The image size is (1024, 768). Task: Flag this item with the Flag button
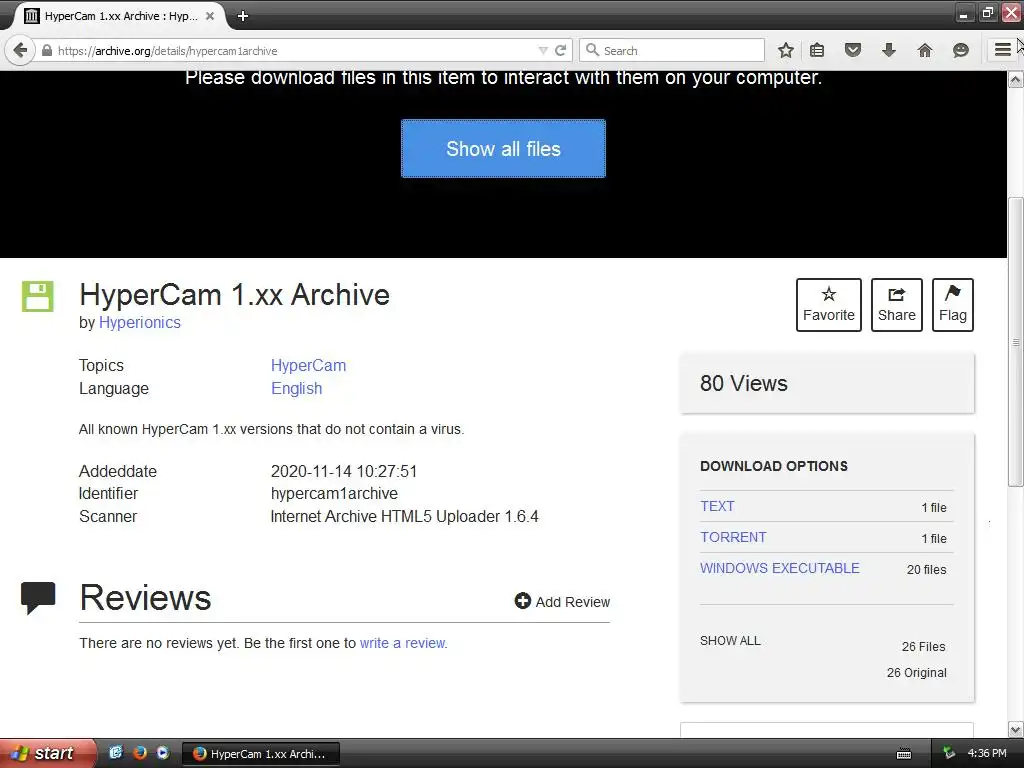953,305
